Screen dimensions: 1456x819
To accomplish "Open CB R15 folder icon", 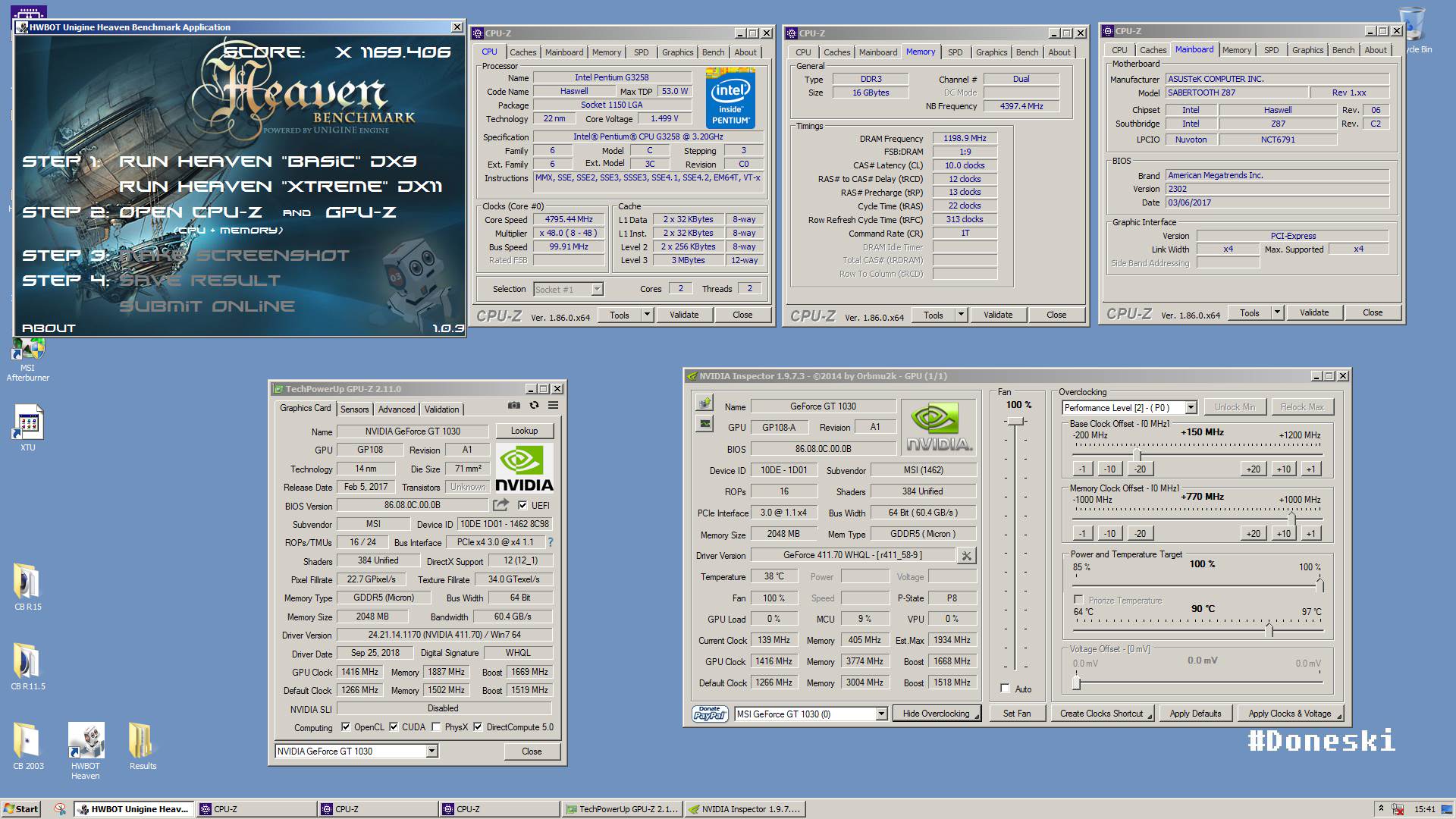I will 28,587.
